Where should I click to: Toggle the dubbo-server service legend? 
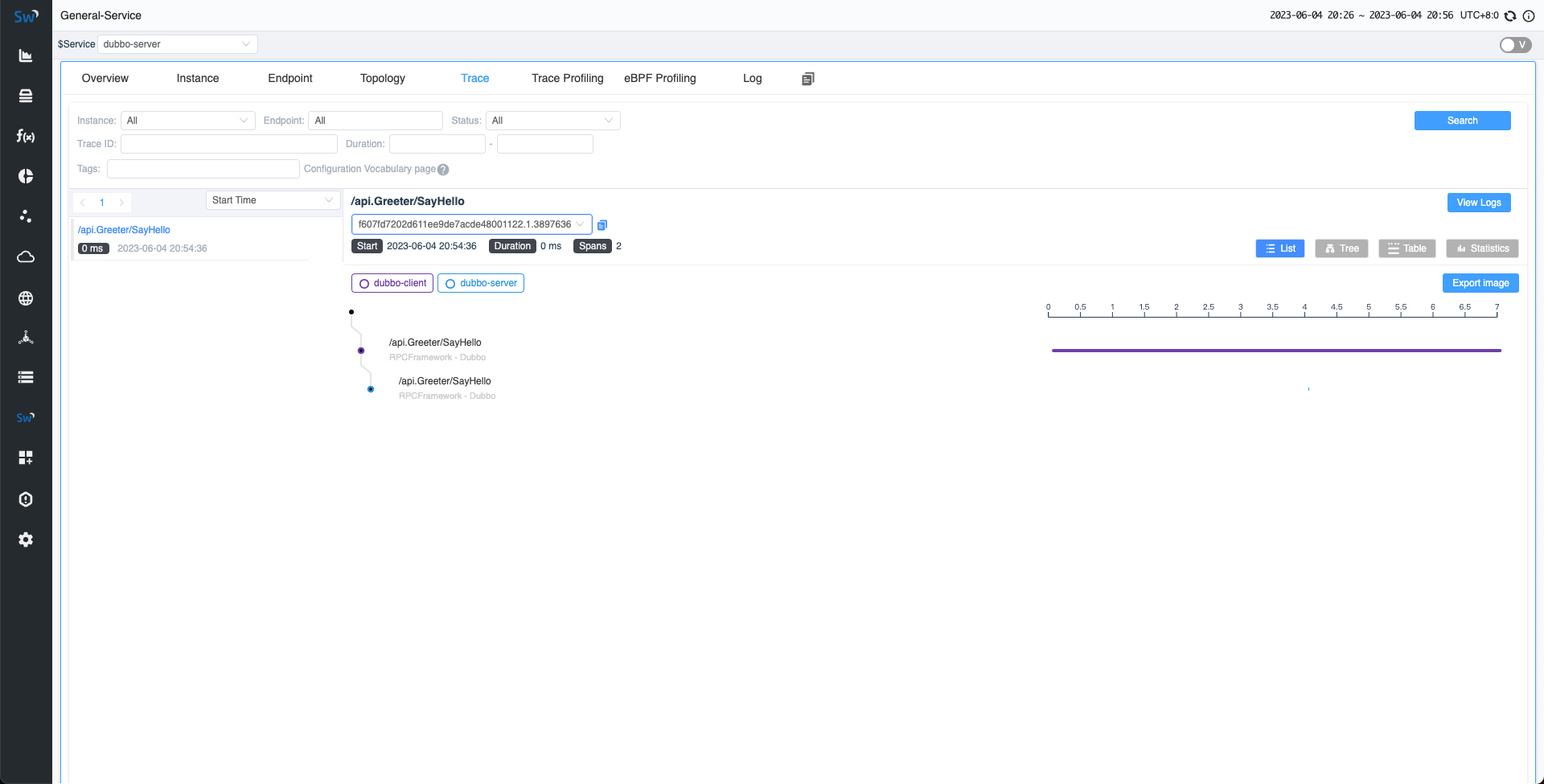[x=481, y=283]
